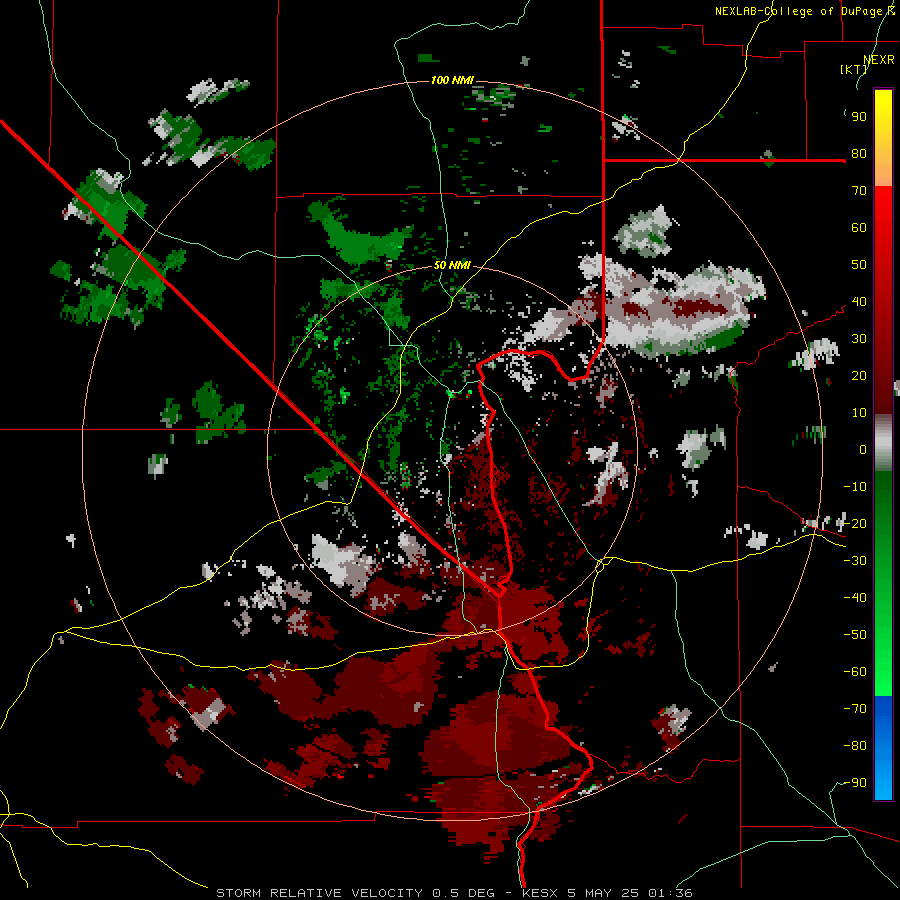
Task: Click the -60 scale value
Action: (855, 672)
